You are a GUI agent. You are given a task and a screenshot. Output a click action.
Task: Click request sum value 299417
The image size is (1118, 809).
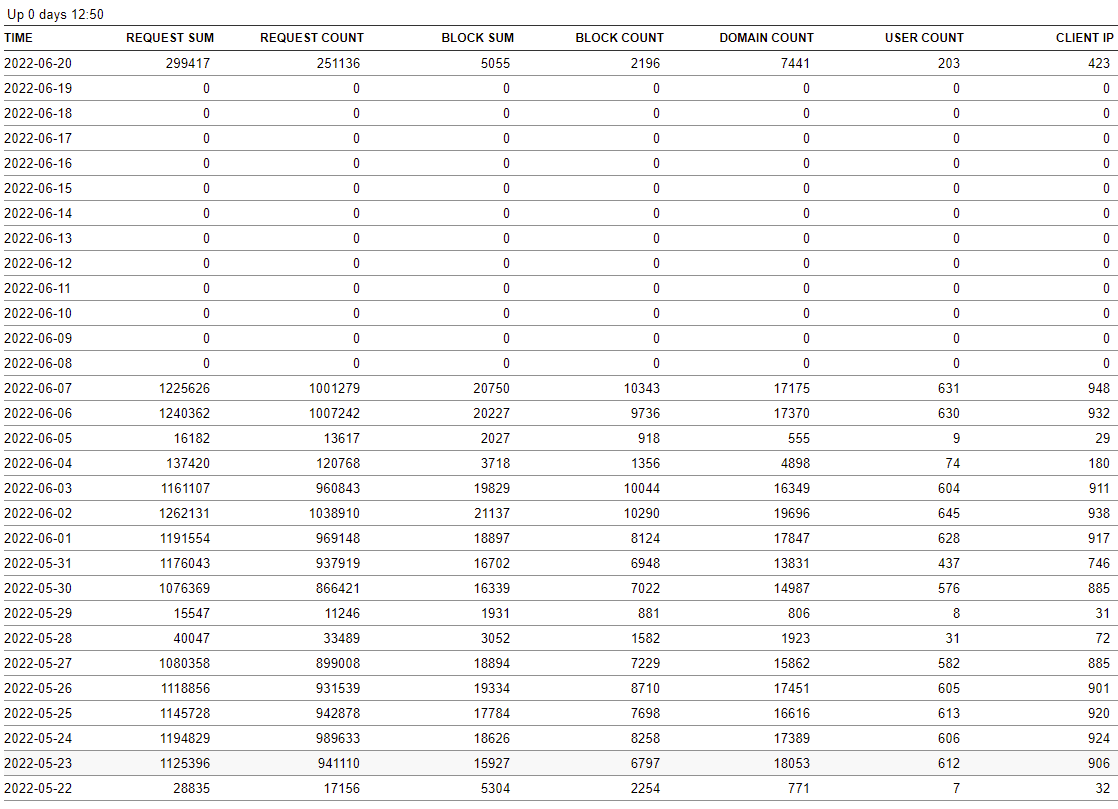click(x=188, y=63)
